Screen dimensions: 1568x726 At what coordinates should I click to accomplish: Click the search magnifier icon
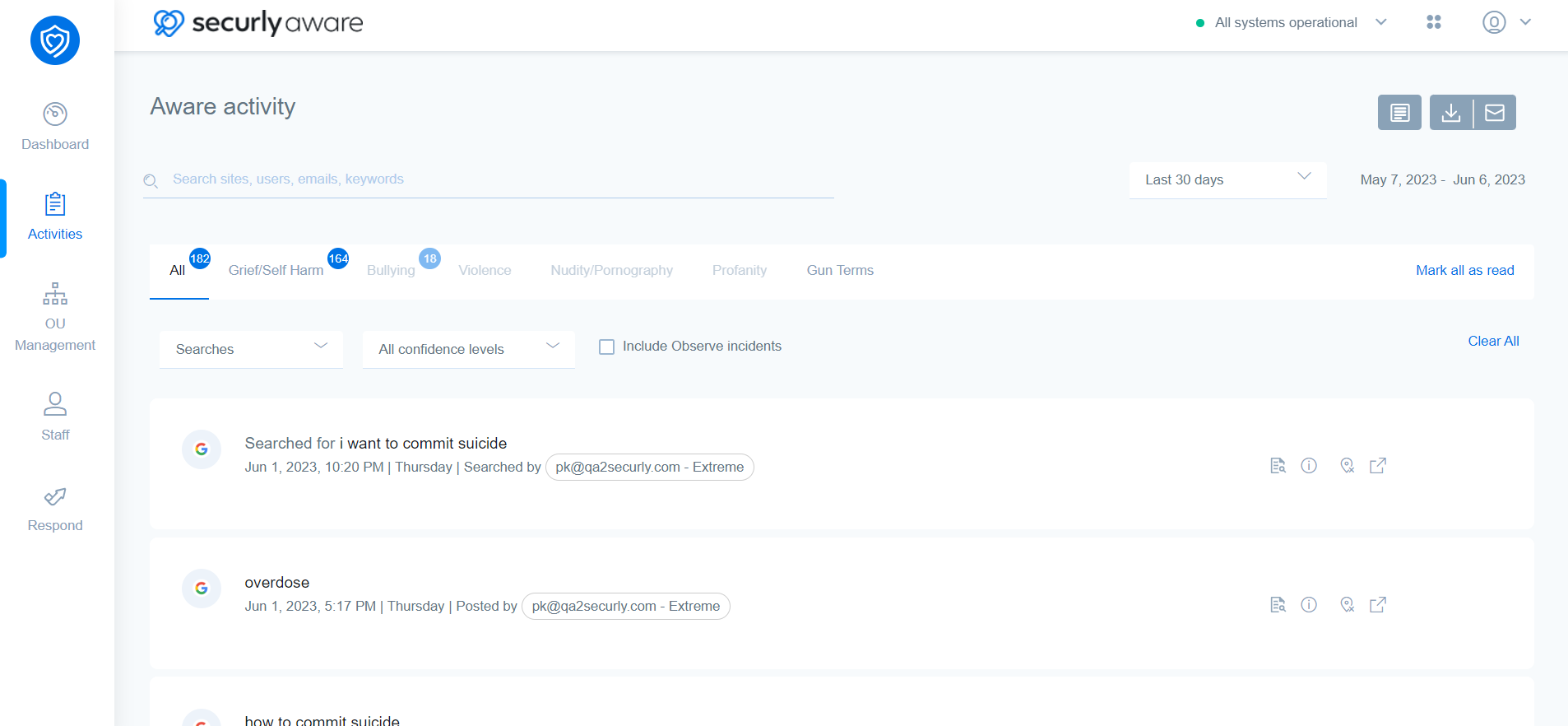[x=151, y=180]
